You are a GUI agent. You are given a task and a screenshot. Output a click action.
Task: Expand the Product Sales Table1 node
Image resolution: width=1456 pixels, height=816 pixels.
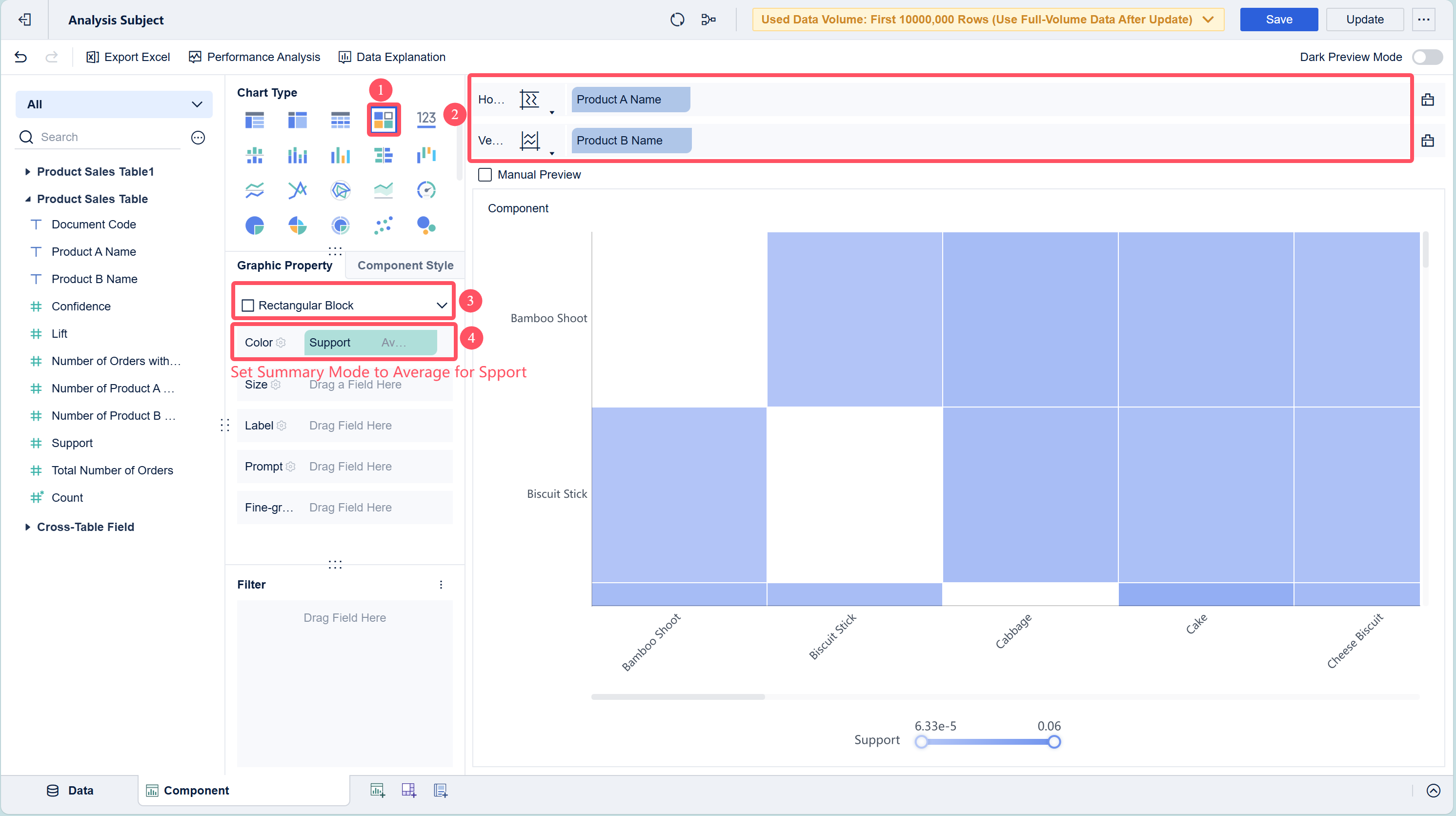coord(28,172)
